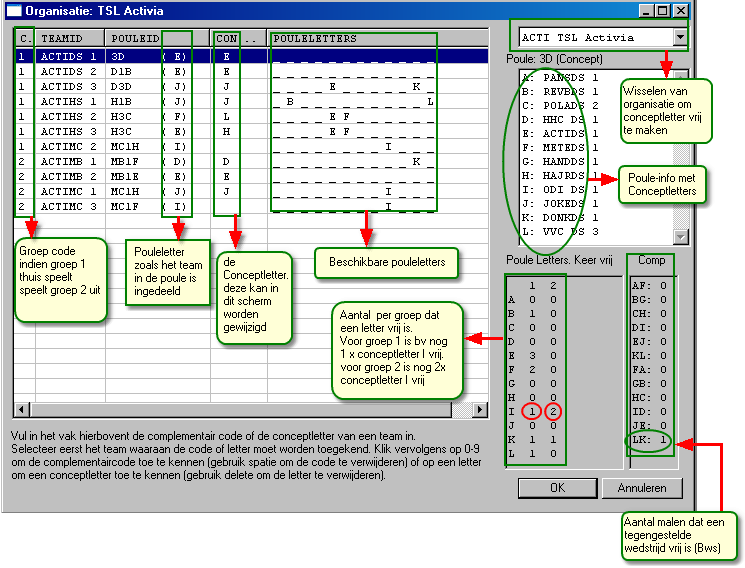The width and height of the screenshot is (745, 568).
Task: Select the ACTIHS 2 team row
Action: (x=251, y=116)
